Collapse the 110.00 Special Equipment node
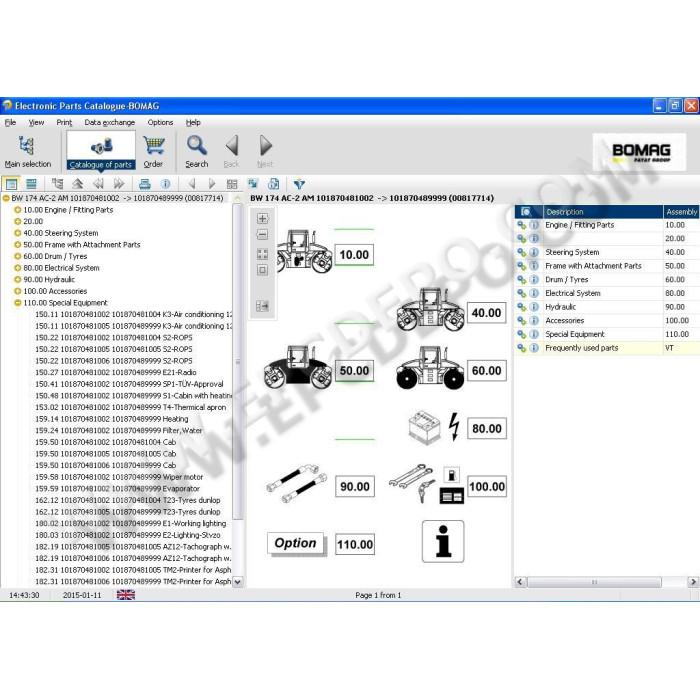 [18, 302]
